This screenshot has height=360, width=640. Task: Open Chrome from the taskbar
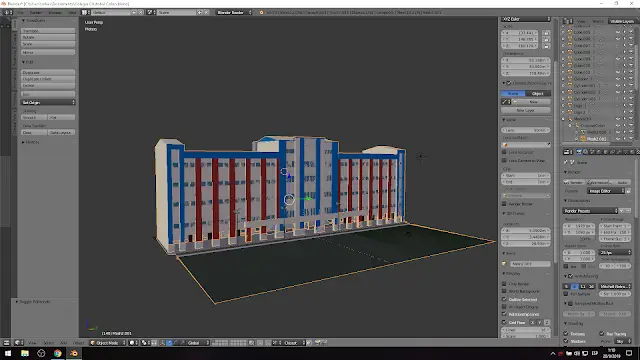(x=58, y=353)
